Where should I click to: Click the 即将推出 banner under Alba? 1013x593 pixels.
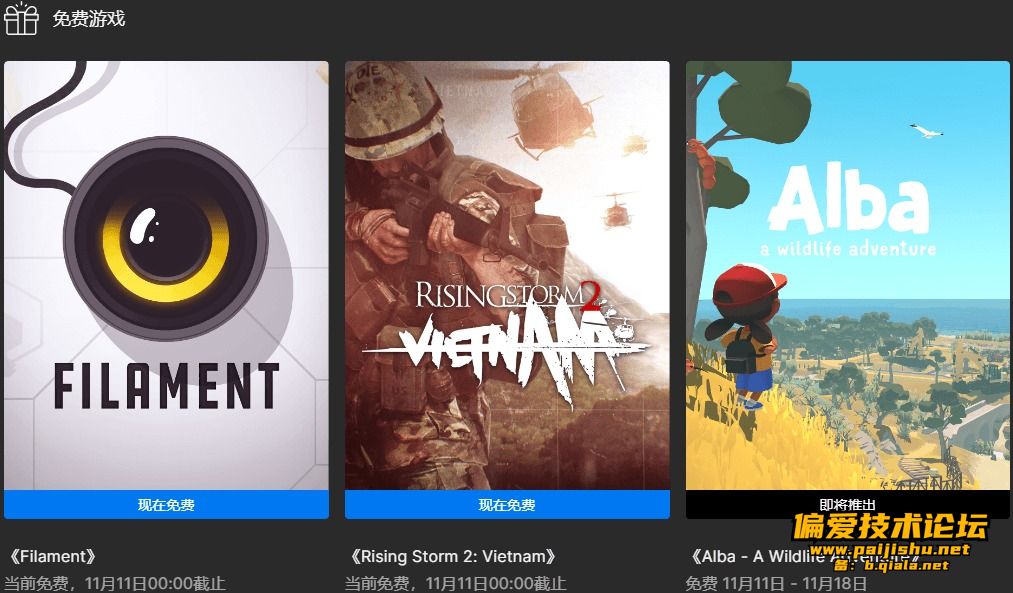coord(848,504)
